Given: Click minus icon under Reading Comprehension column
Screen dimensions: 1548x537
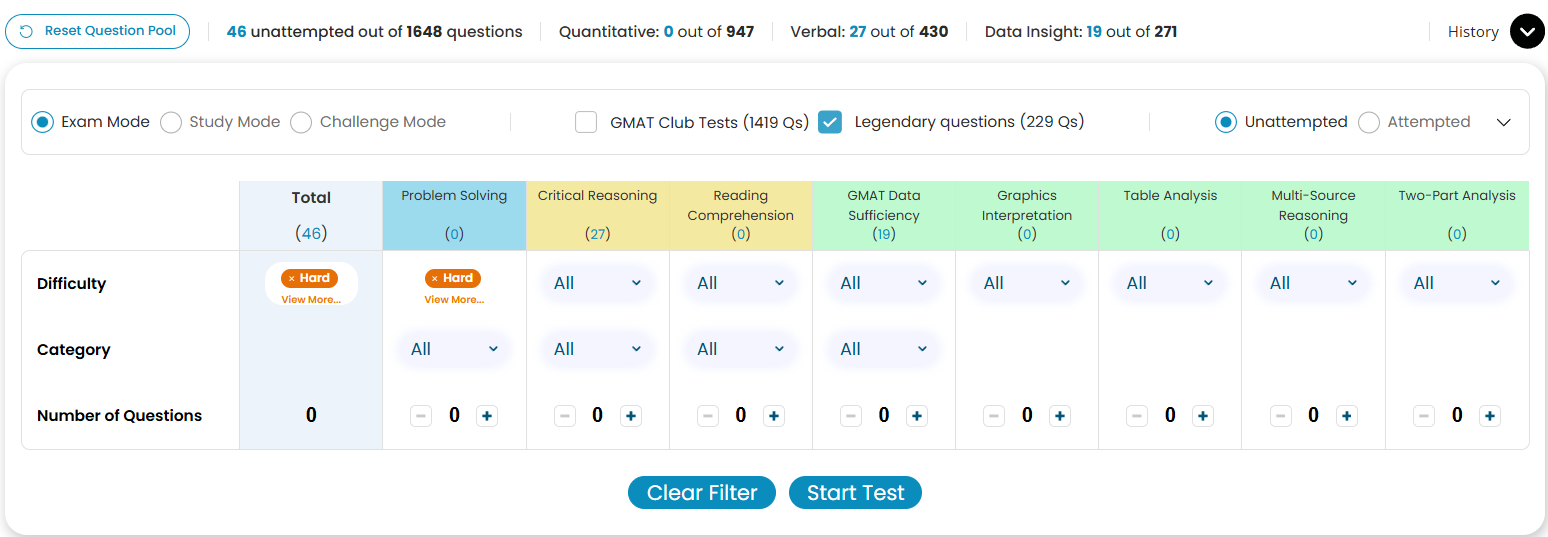Looking at the screenshot, I should pos(708,416).
